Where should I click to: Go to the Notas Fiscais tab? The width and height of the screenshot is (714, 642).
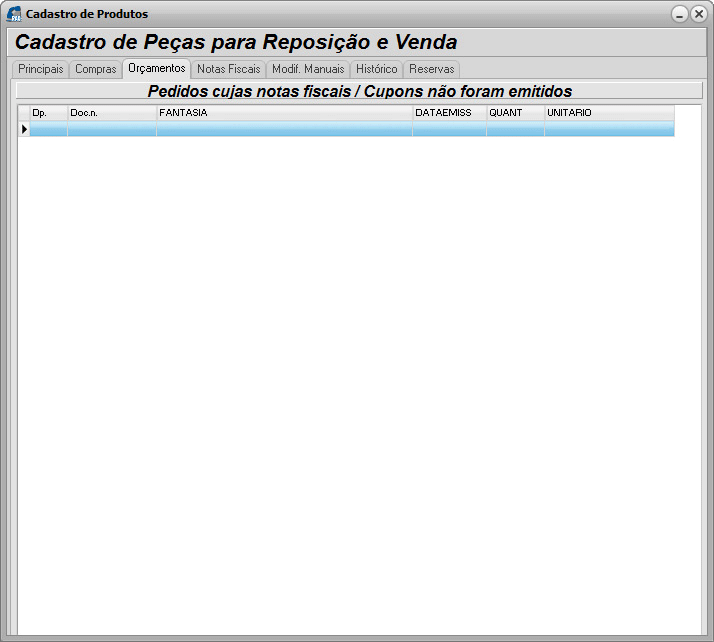pos(229,69)
